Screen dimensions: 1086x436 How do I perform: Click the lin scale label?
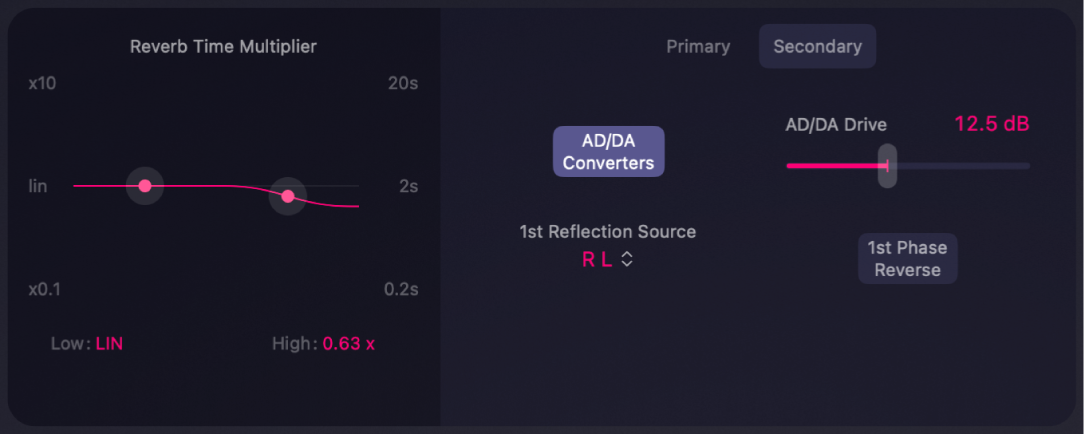pos(38,186)
